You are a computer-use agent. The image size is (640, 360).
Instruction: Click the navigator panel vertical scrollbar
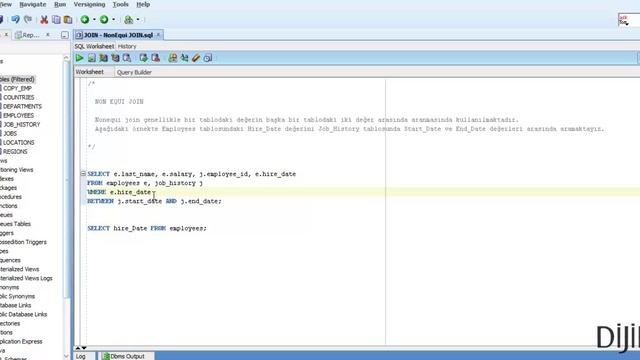tap(67, 180)
